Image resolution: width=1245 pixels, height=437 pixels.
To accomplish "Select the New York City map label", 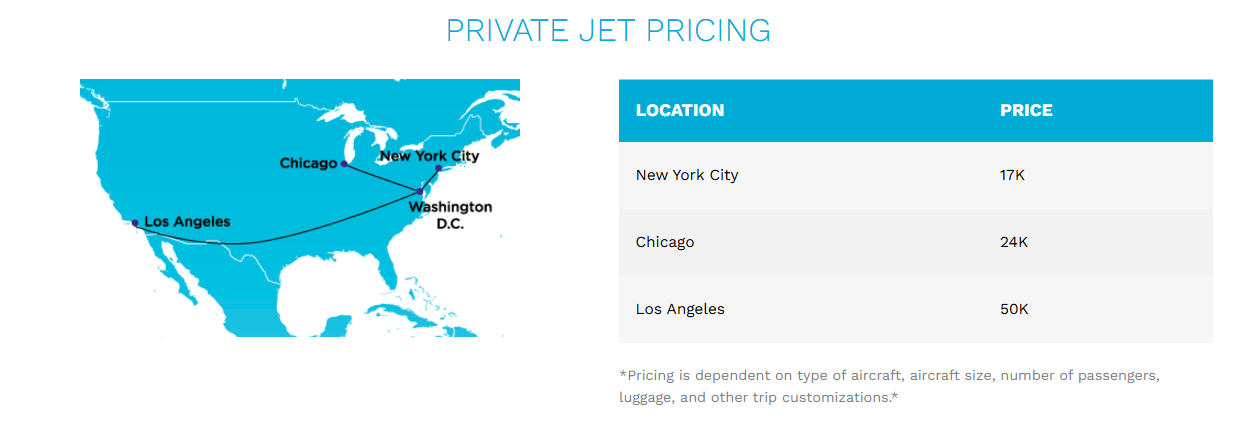I will click(429, 156).
